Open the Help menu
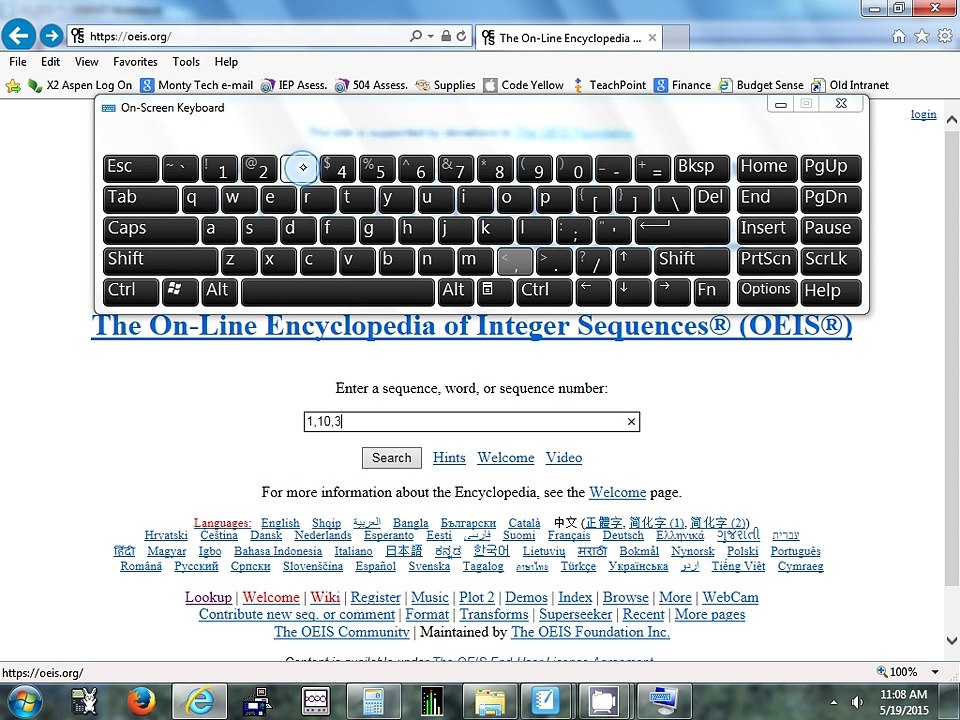Viewport: 960px width, 720px height. pyautogui.click(x=226, y=62)
